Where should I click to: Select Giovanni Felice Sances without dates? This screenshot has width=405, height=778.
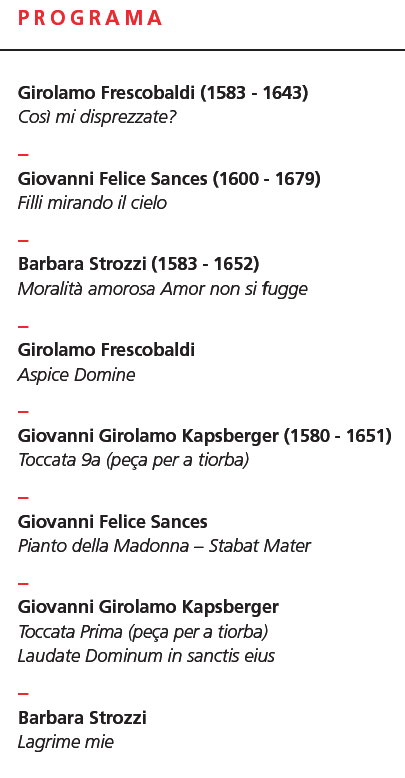point(113,522)
